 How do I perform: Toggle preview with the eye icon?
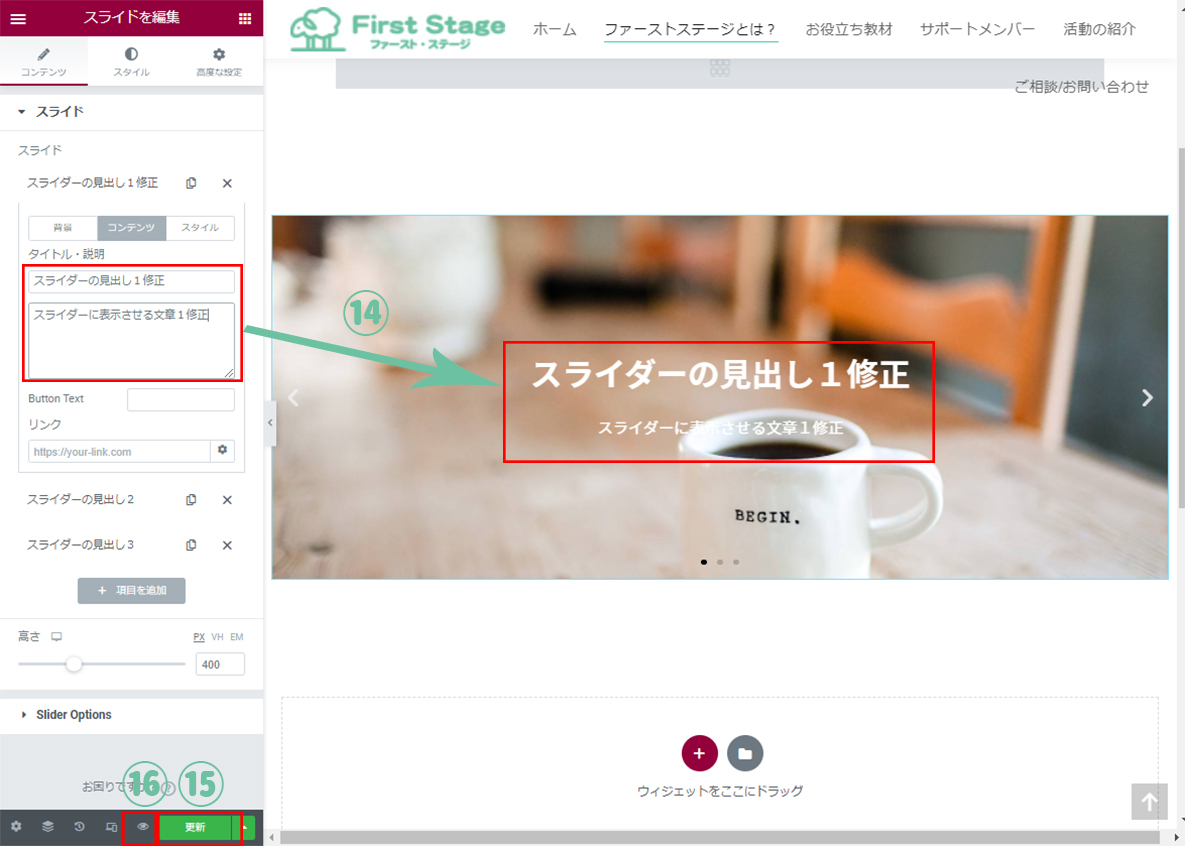point(143,827)
